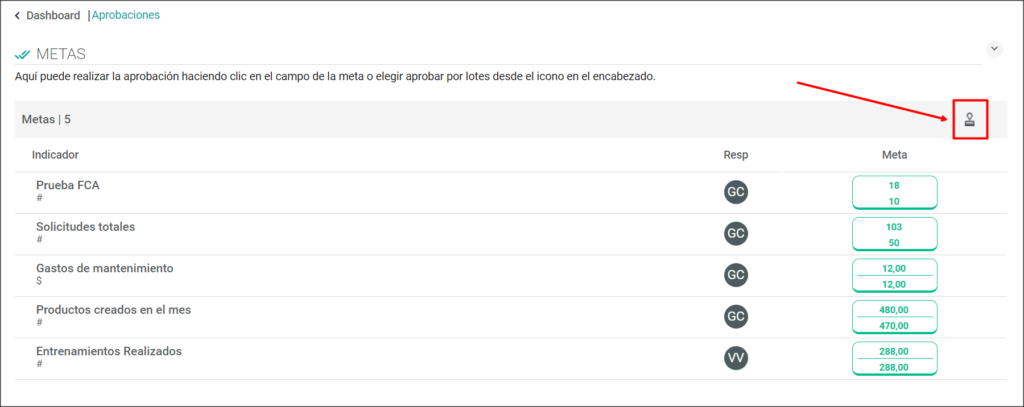The width and height of the screenshot is (1024, 407).
Task: Select Entrenamientos Realizados indicator name
Action: pos(109,351)
